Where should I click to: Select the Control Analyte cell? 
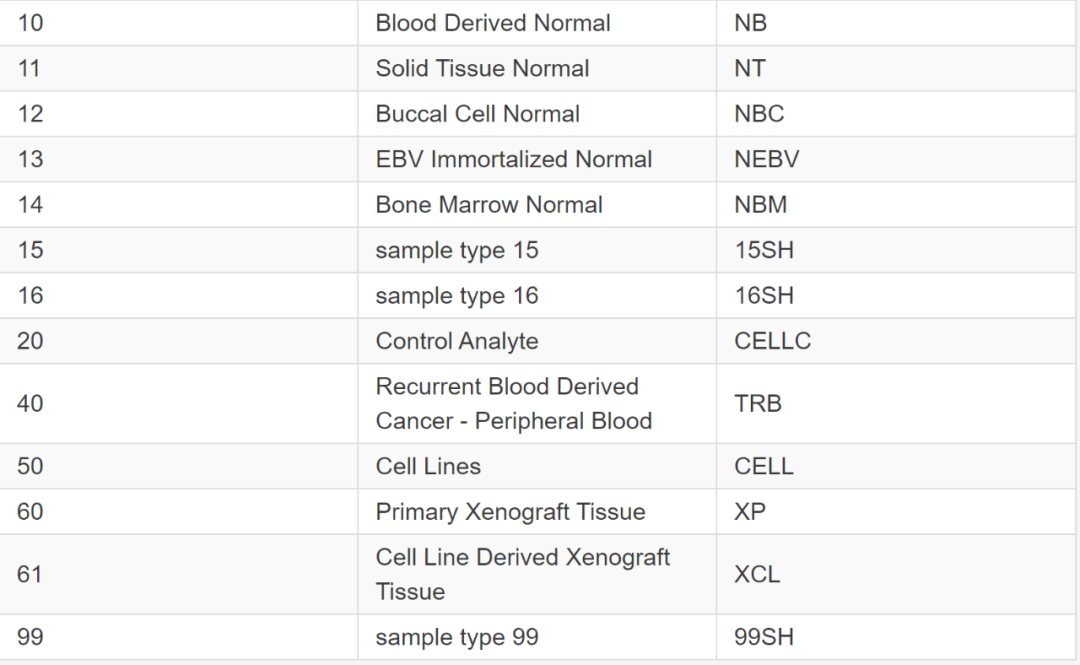tap(537, 341)
